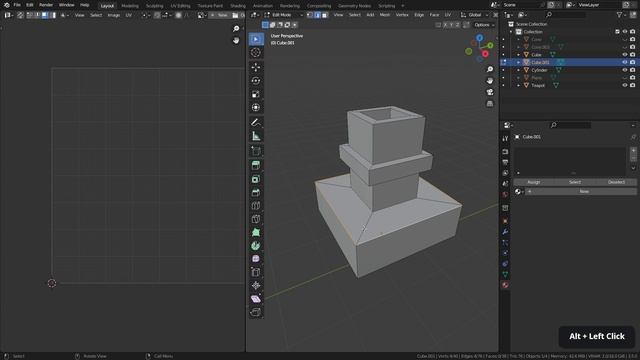Viewport: 640px width, 360px height.
Task: Click the 3D viewport zoom magnifier icon
Action: (x=490, y=69)
